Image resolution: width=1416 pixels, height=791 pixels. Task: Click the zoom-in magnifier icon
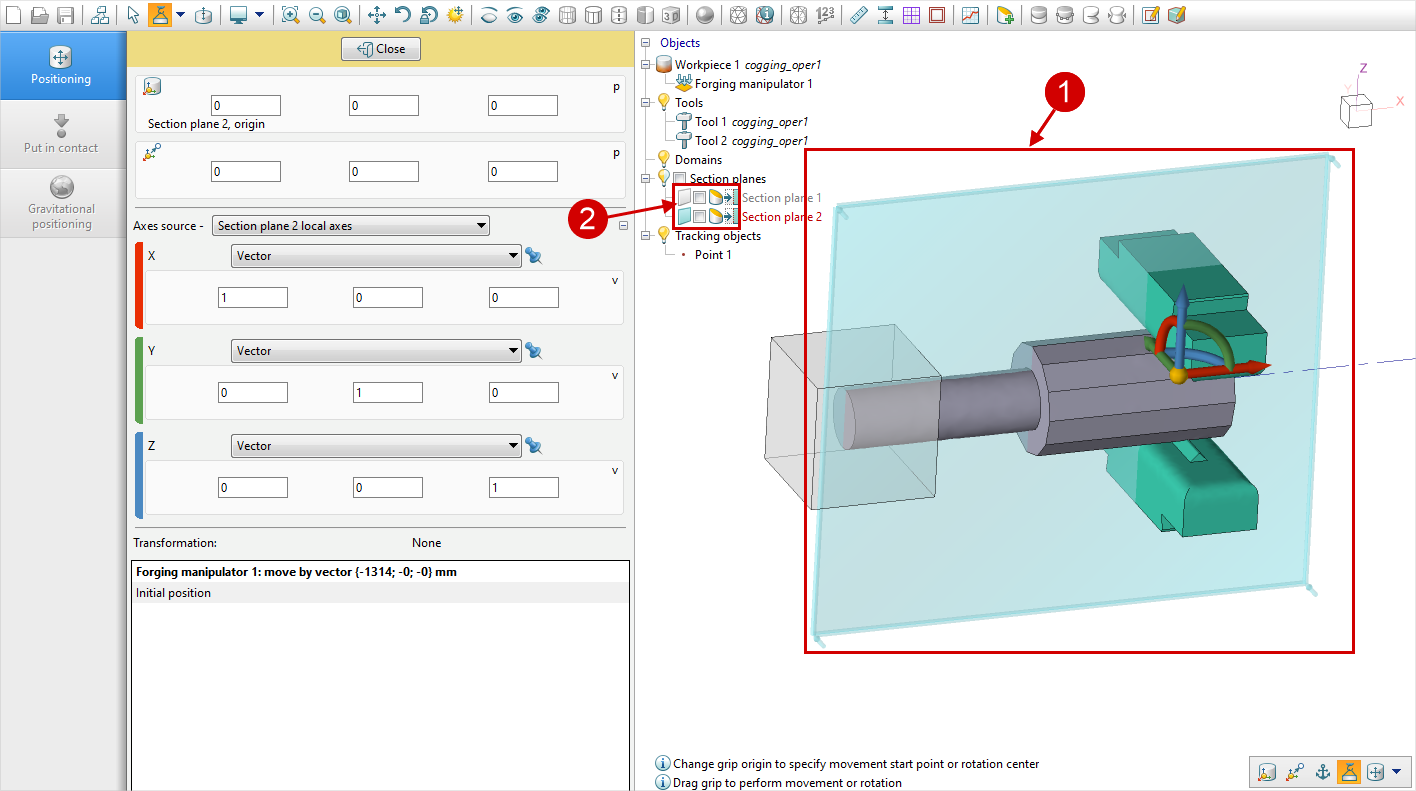290,15
